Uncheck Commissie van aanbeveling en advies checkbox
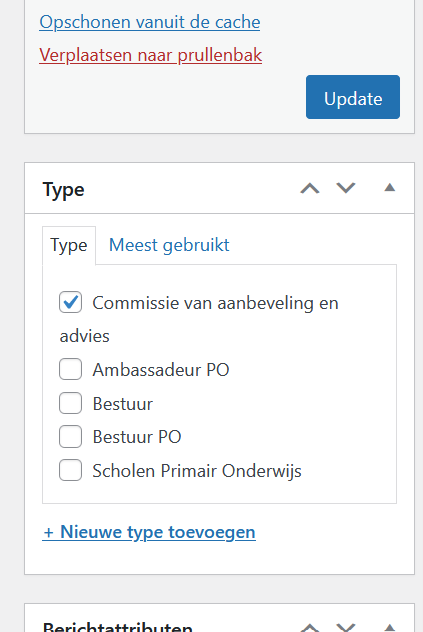423x632 pixels. click(71, 302)
